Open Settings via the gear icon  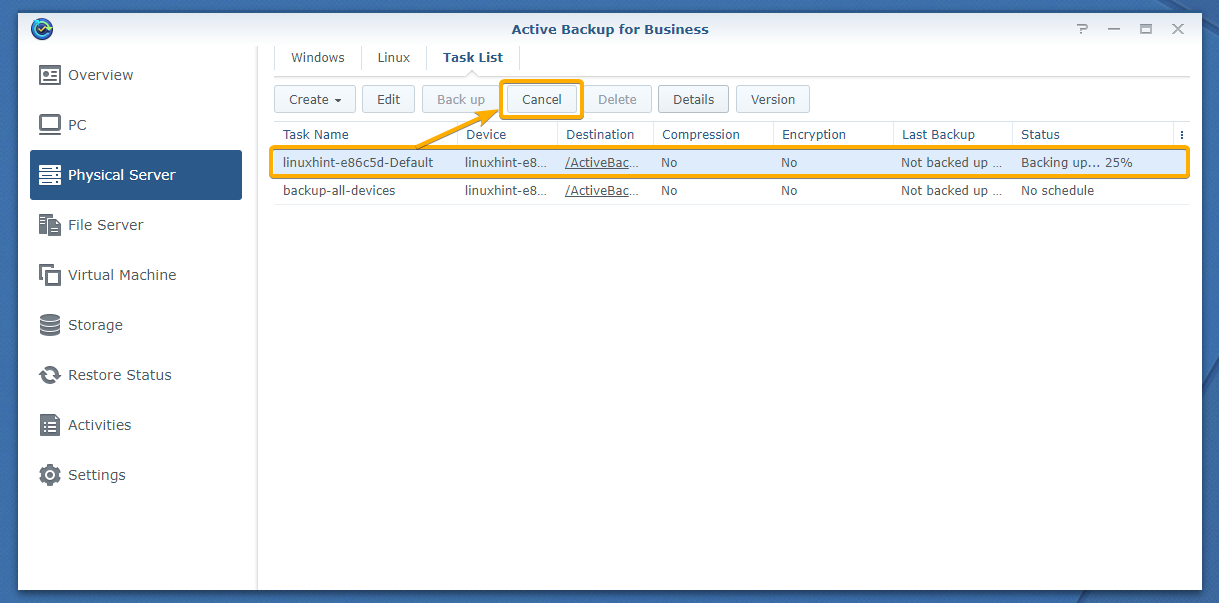pyautogui.click(x=50, y=475)
